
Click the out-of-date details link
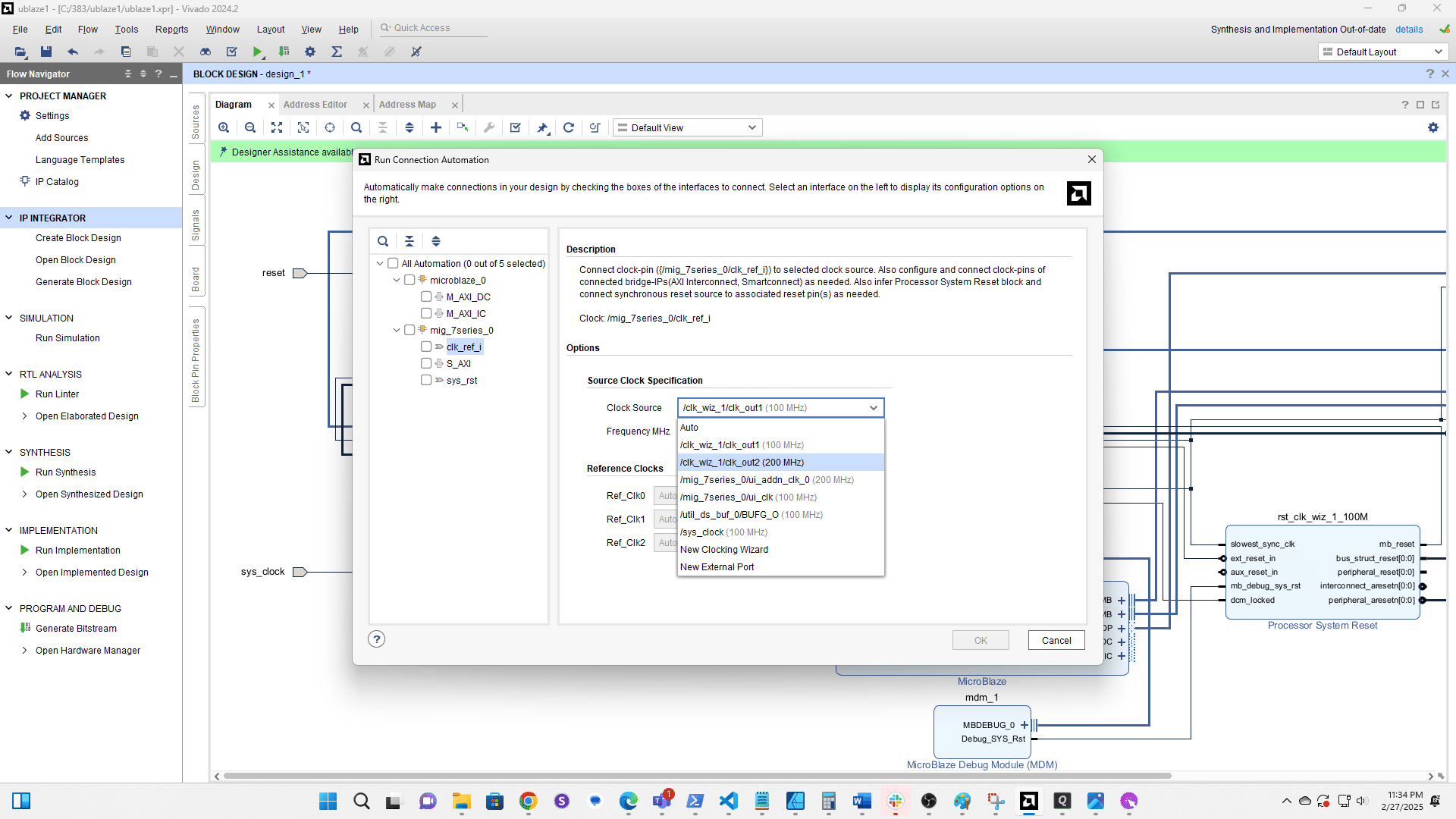tap(1408, 30)
